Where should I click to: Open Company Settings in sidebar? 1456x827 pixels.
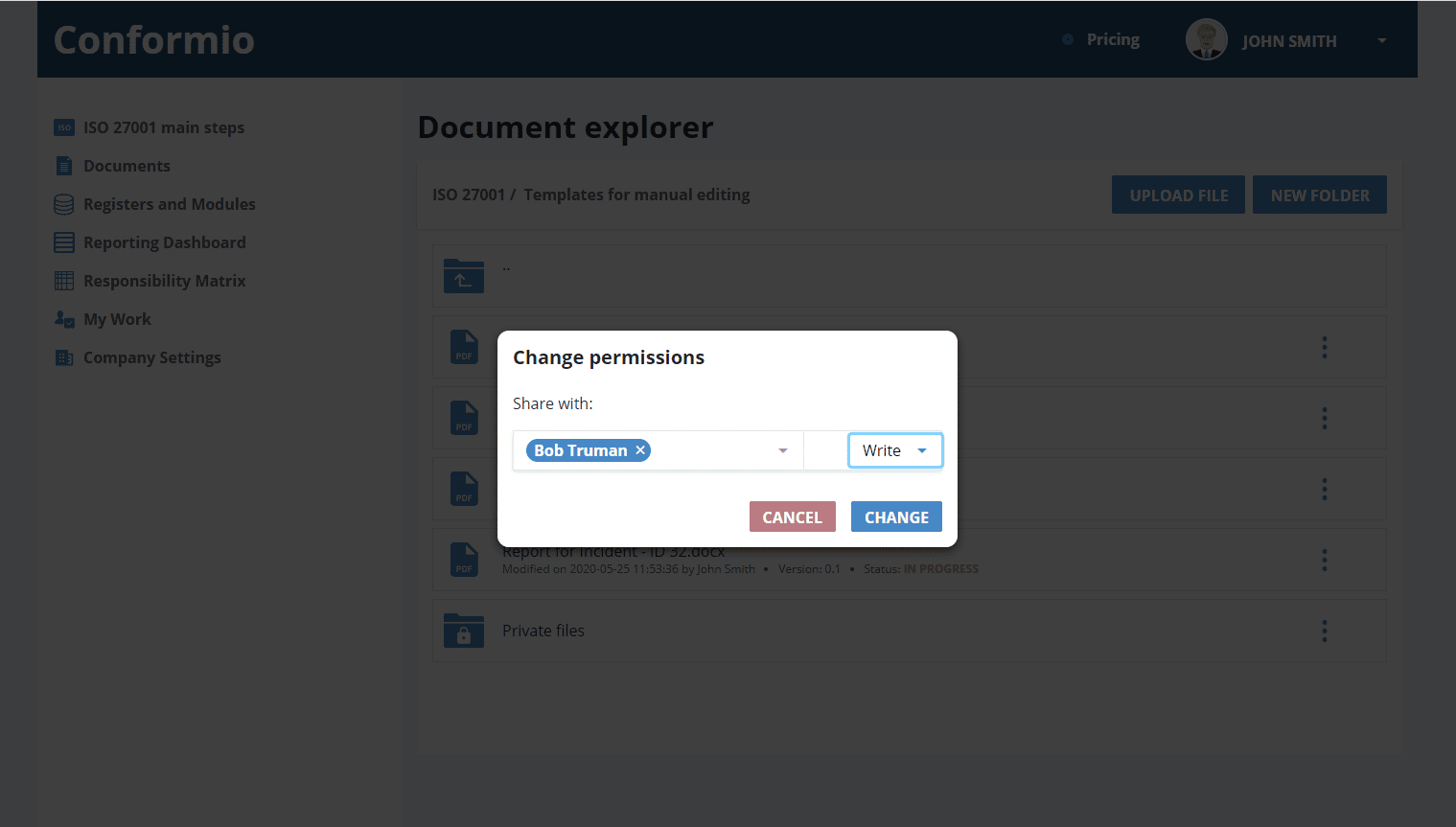pos(152,357)
